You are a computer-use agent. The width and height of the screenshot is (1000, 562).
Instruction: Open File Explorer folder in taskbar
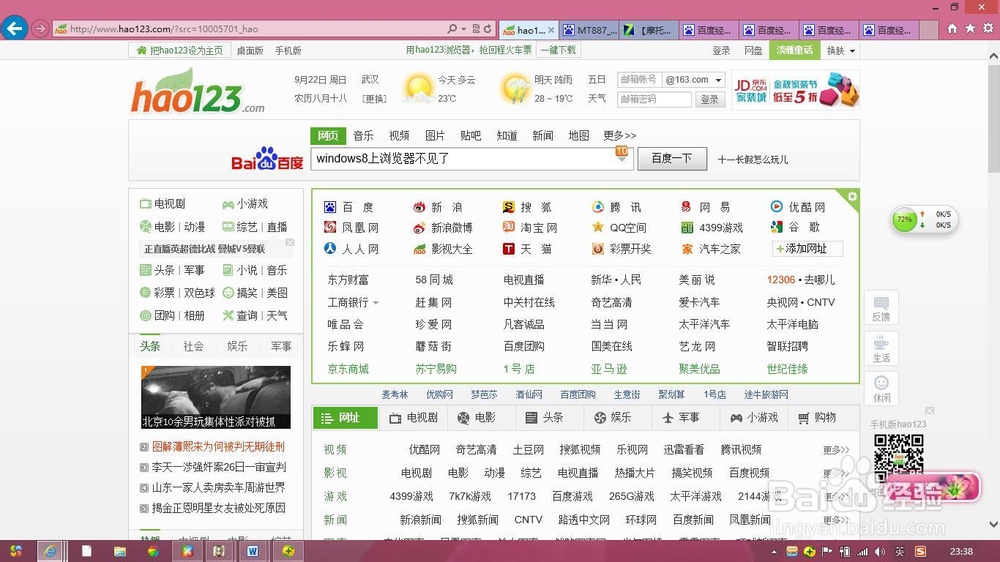pos(120,551)
